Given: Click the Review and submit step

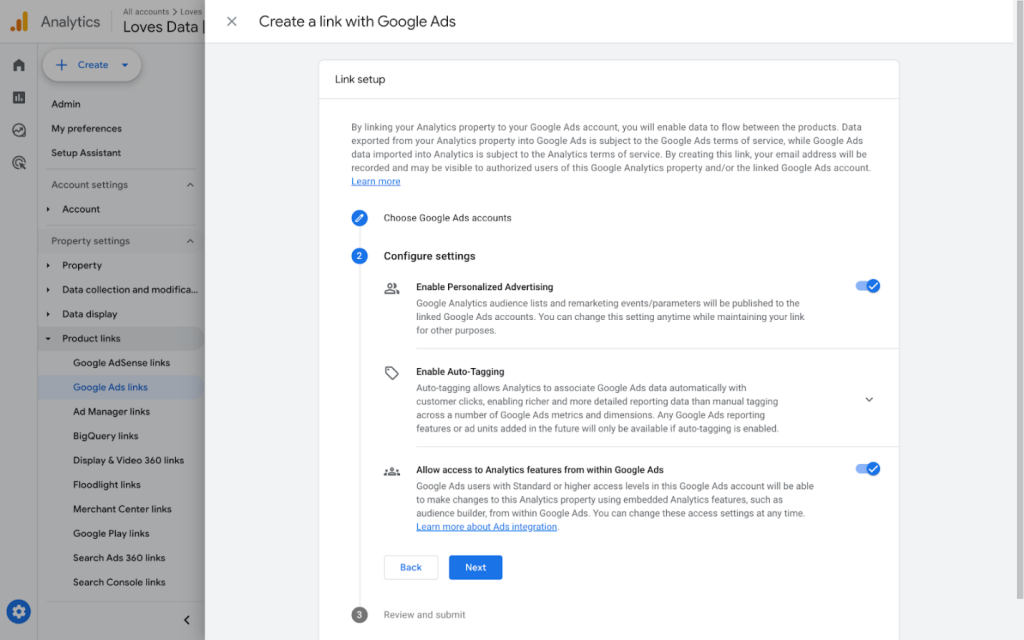Looking at the screenshot, I should pos(424,615).
